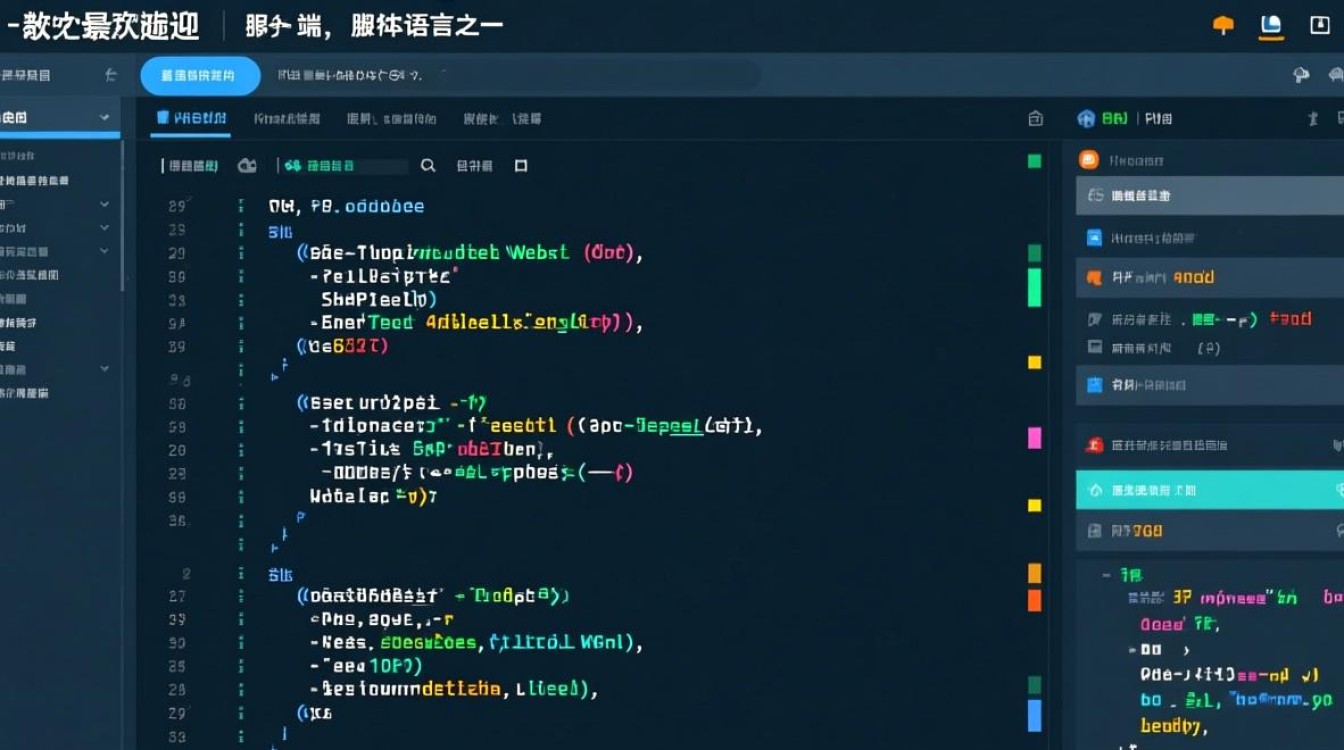Open the notifications bell icon at top right
The height and width of the screenshot is (750, 1344).
pyautogui.click(x=1222, y=23)
